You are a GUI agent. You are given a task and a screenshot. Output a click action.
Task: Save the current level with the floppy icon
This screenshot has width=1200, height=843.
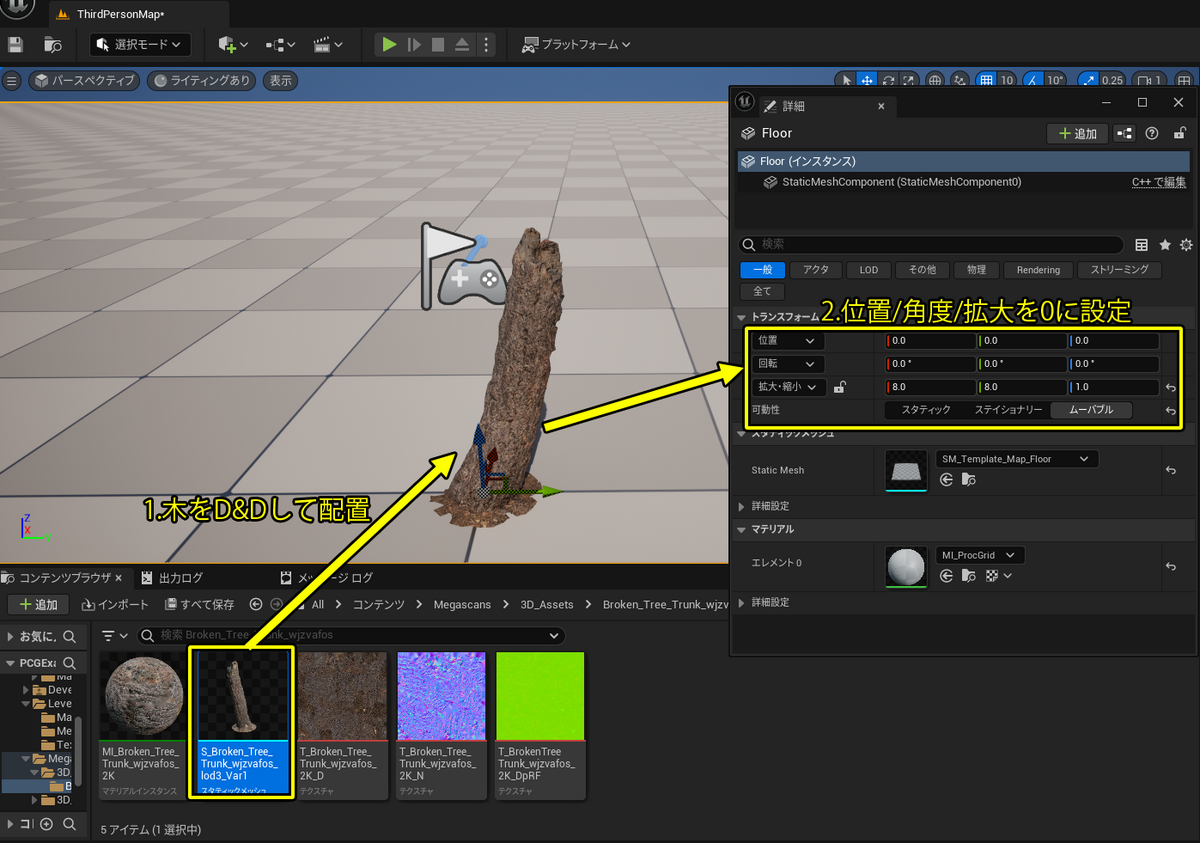coord(15,45)
